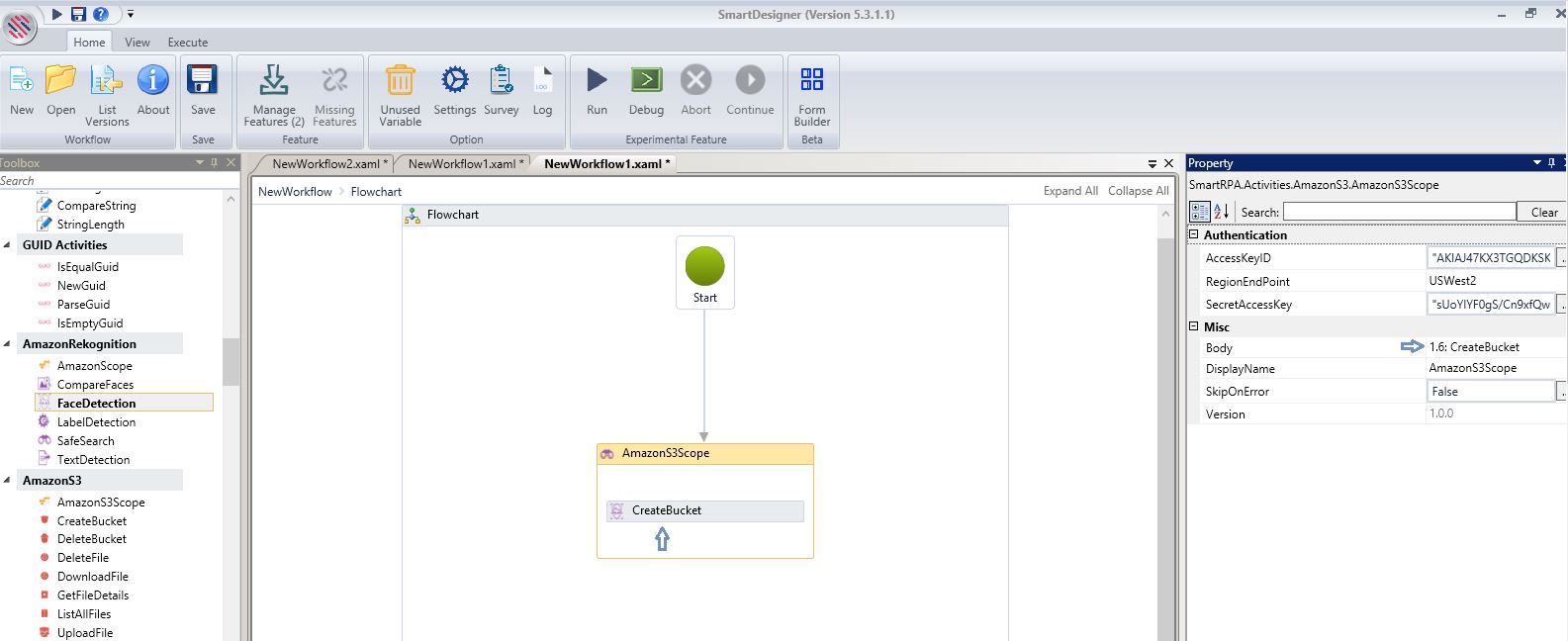Screen dimensions: 1568x641
Task: Open Manage Features in ribbon
Action: tap(273, 80)
